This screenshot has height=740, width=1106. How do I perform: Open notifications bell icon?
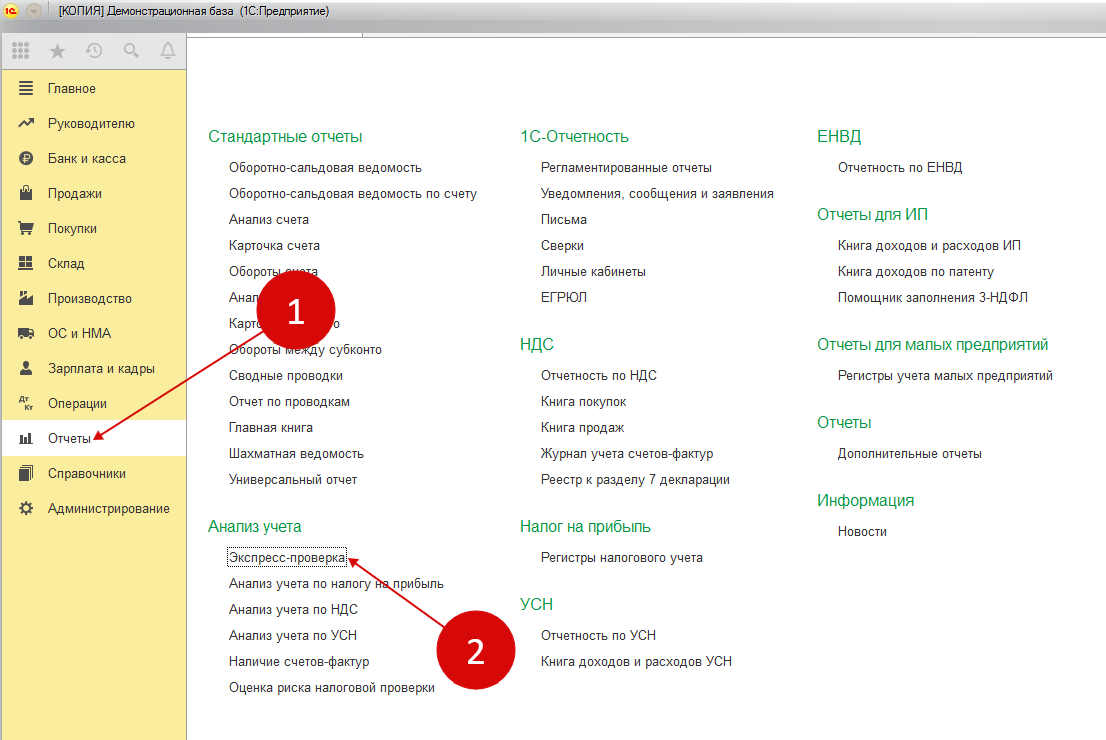tap(167, 51)
